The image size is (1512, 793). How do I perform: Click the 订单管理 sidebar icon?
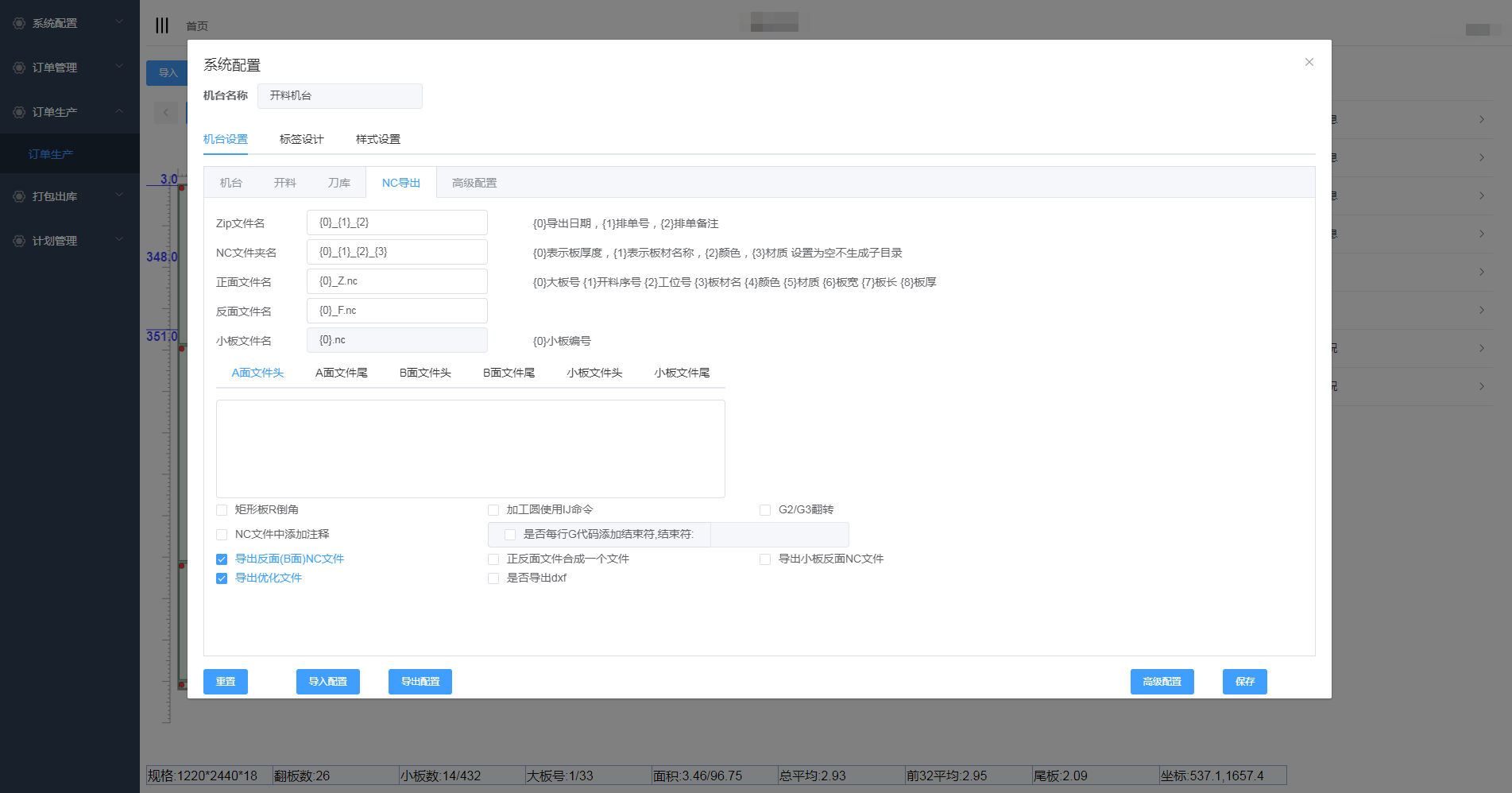19,68
